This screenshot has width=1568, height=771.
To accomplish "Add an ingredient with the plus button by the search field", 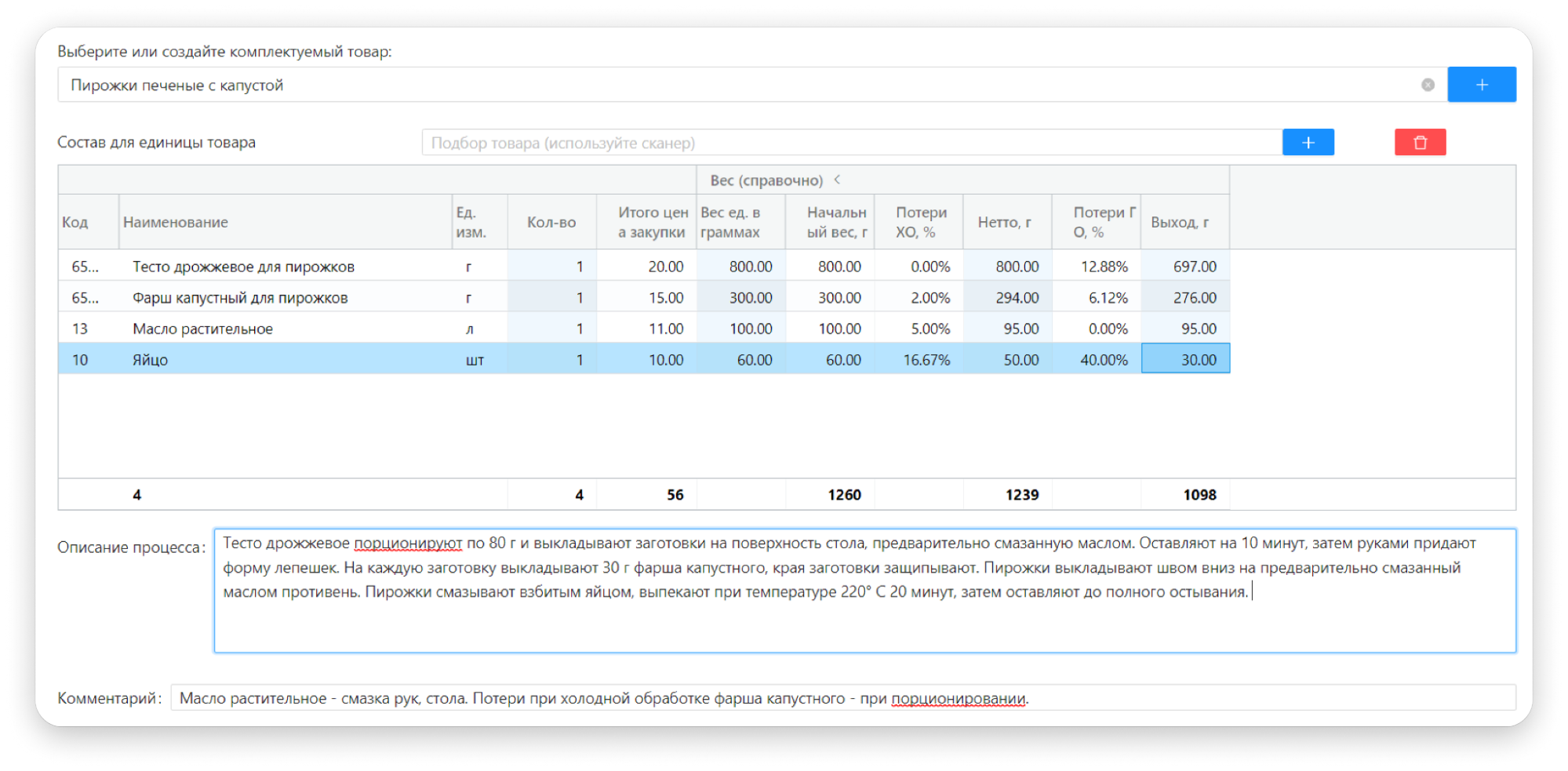I will [1308, 143].
